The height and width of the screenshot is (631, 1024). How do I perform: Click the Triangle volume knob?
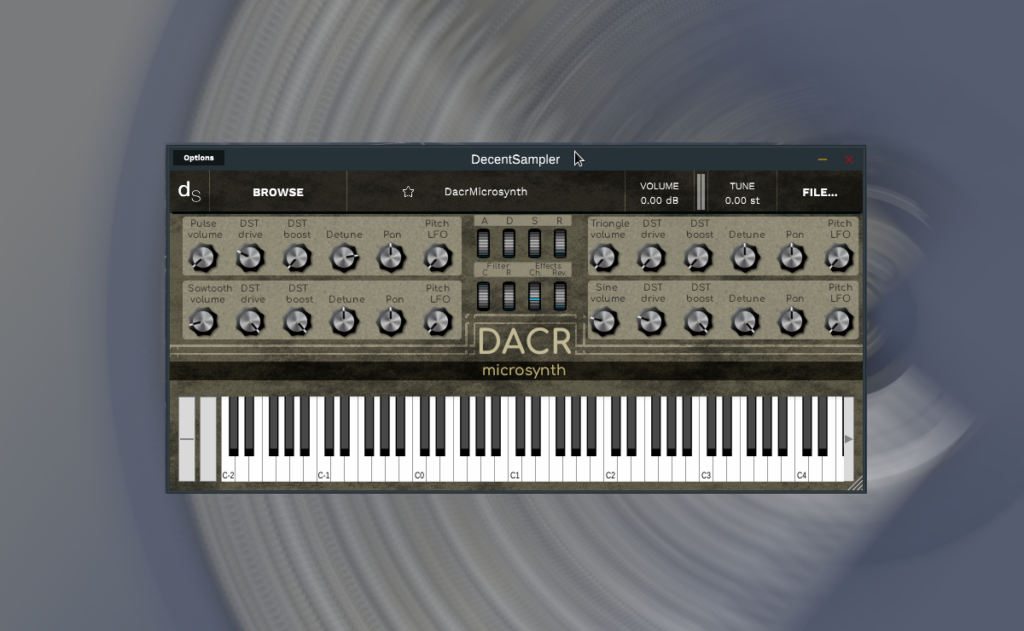pyautogui.click(x=605, y=258)
